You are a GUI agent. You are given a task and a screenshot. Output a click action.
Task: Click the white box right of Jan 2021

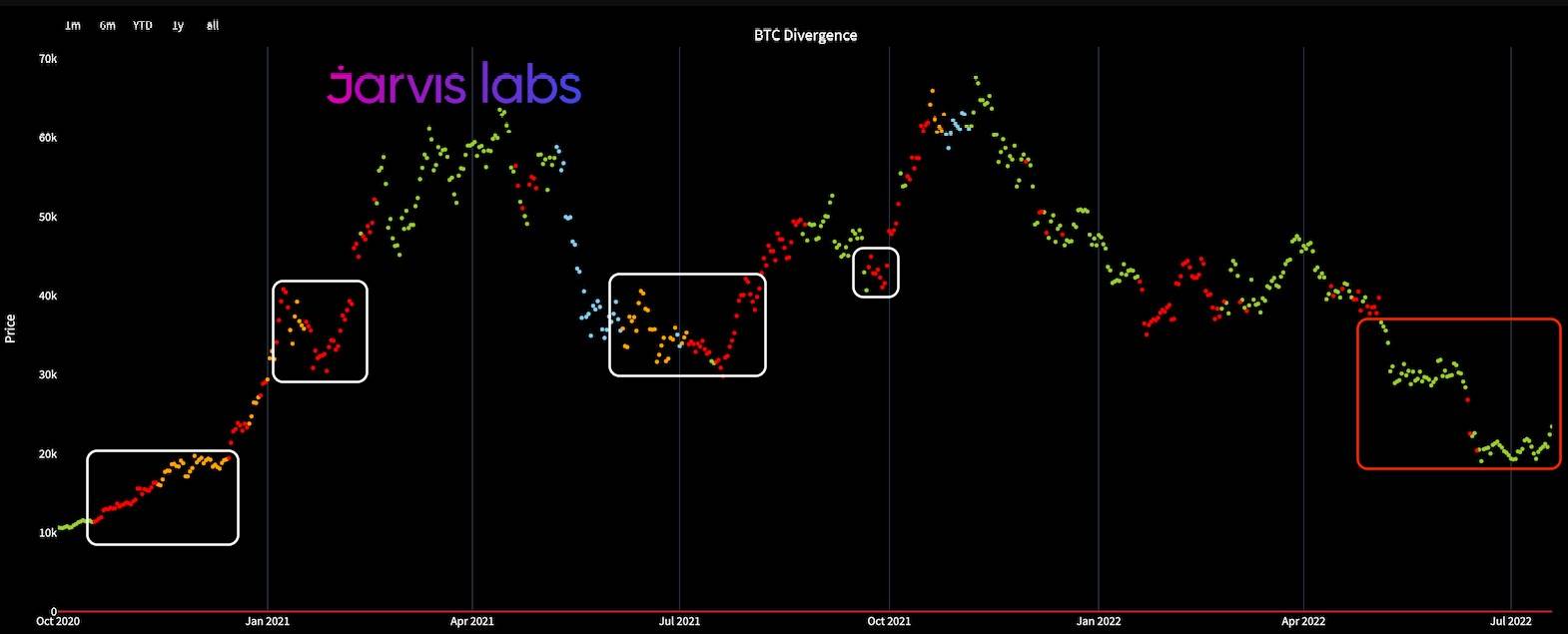pyautogui.click(x=320, y=330)
